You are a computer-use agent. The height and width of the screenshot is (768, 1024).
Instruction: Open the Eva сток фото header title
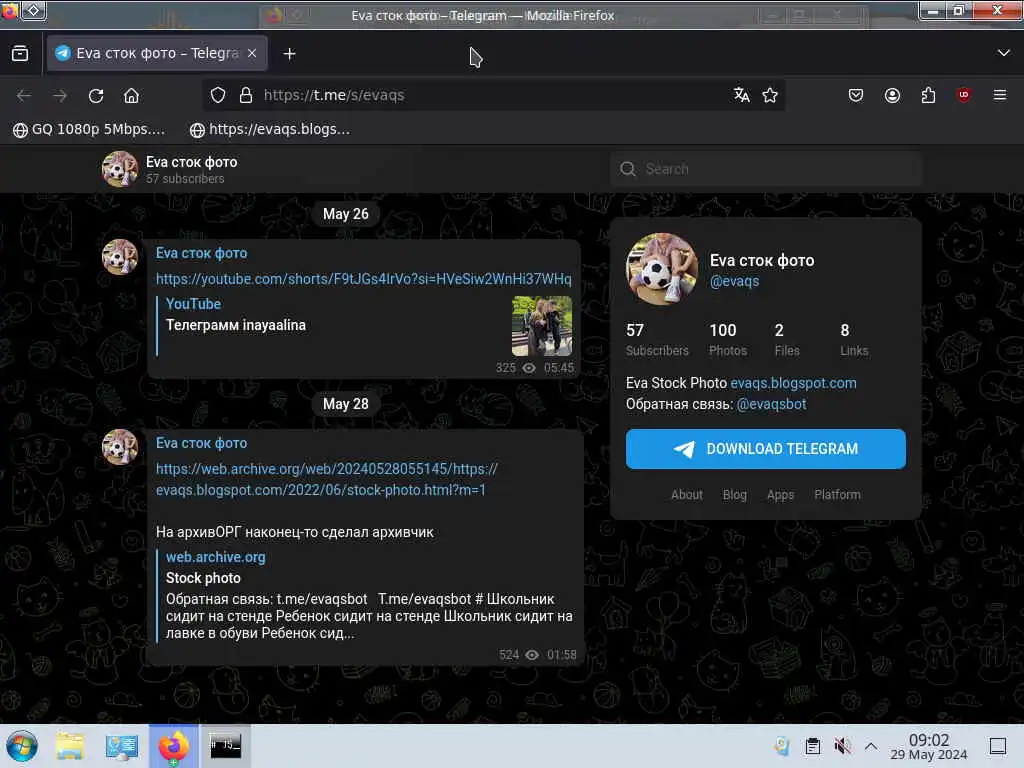[191, 162]
